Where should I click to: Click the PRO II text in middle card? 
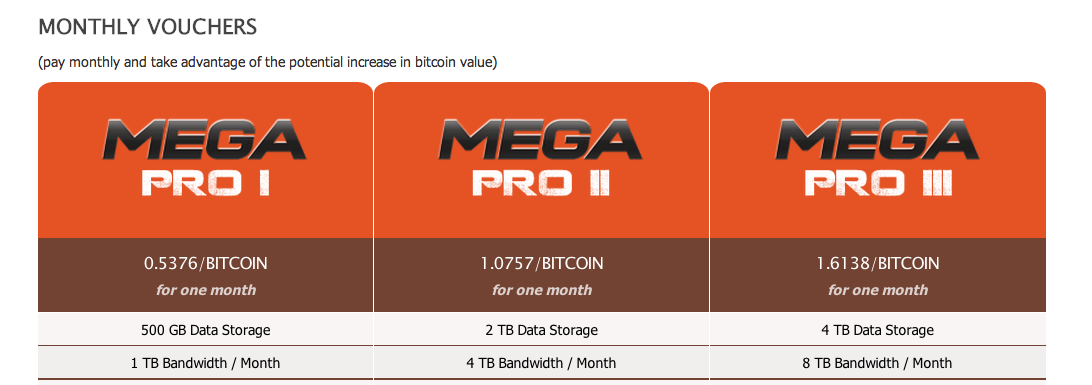coord(541,184)
